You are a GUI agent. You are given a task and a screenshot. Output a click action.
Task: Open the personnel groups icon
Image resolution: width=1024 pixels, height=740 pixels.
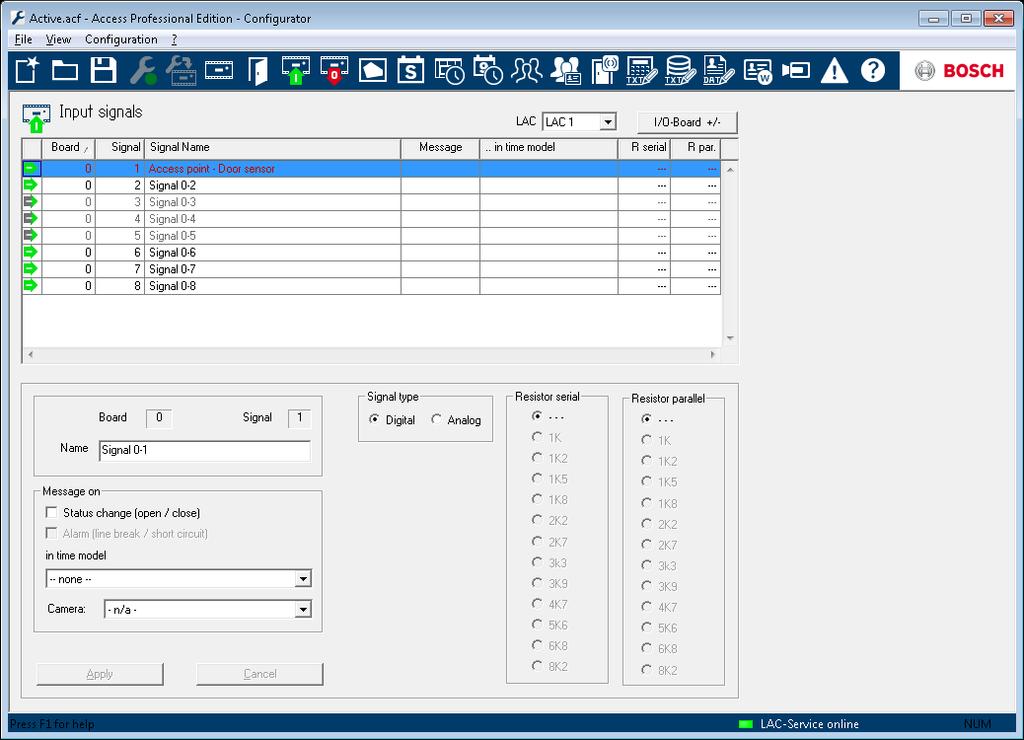(526, 70)
